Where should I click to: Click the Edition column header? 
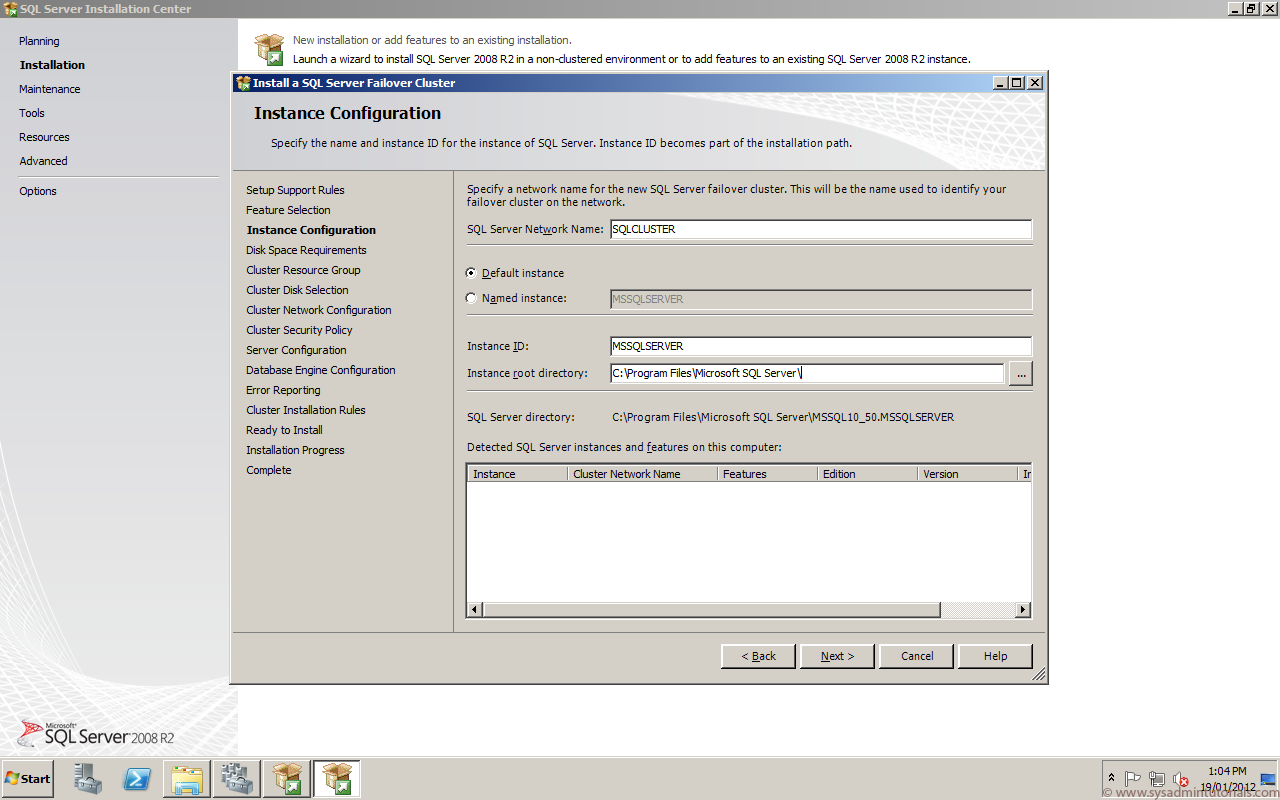coord(868,474)
